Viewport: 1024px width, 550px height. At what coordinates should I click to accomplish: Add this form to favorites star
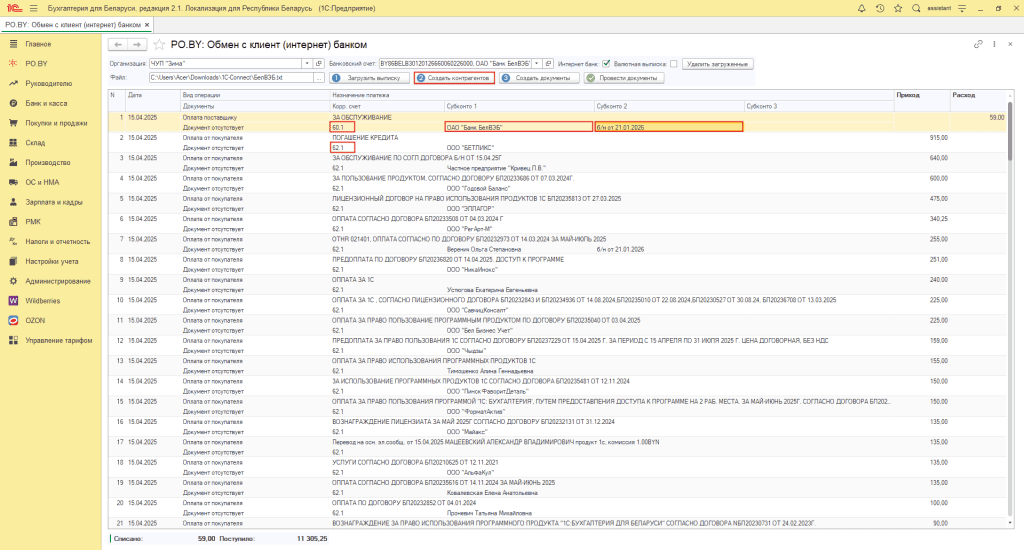pyautogui.click(x=159, y=45)
